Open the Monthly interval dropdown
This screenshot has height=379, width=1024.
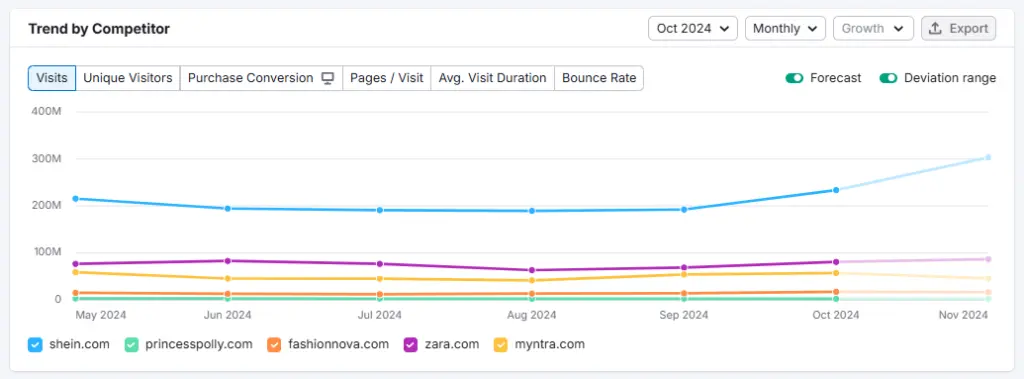click(785, 28)
